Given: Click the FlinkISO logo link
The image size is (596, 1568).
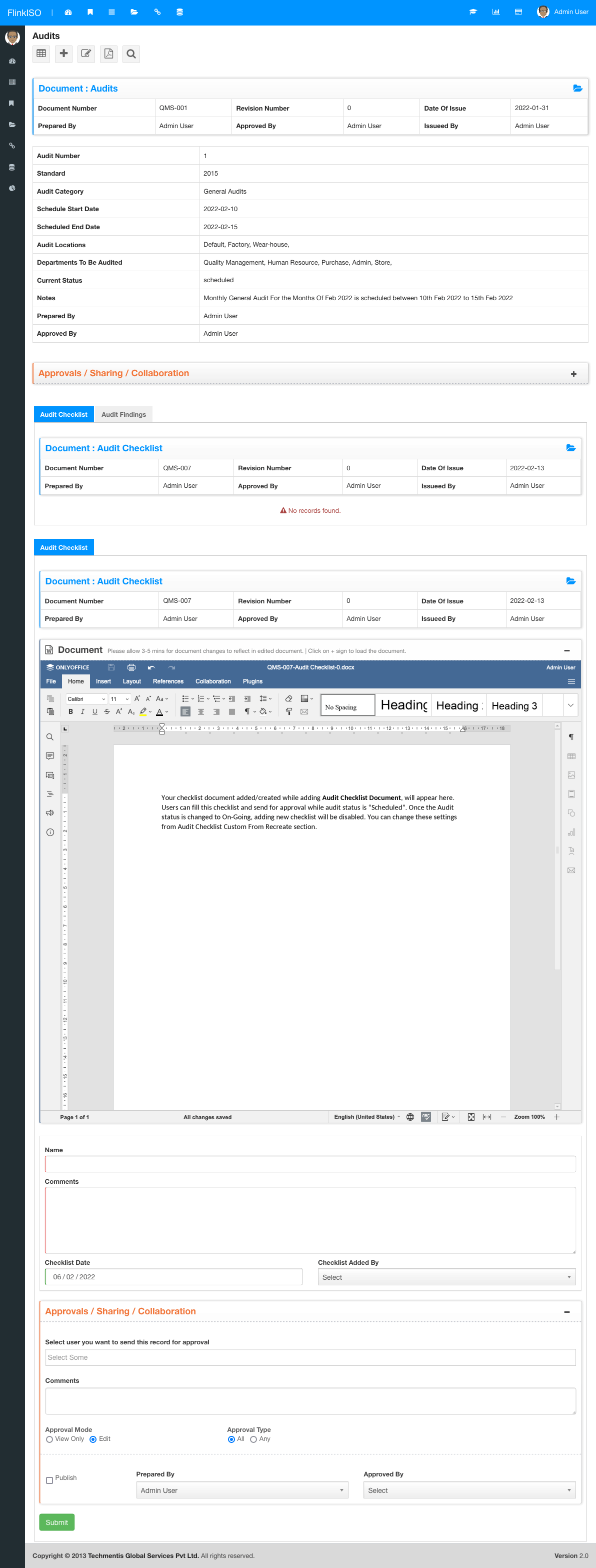Looking at the screenshot, I should 24,12.
